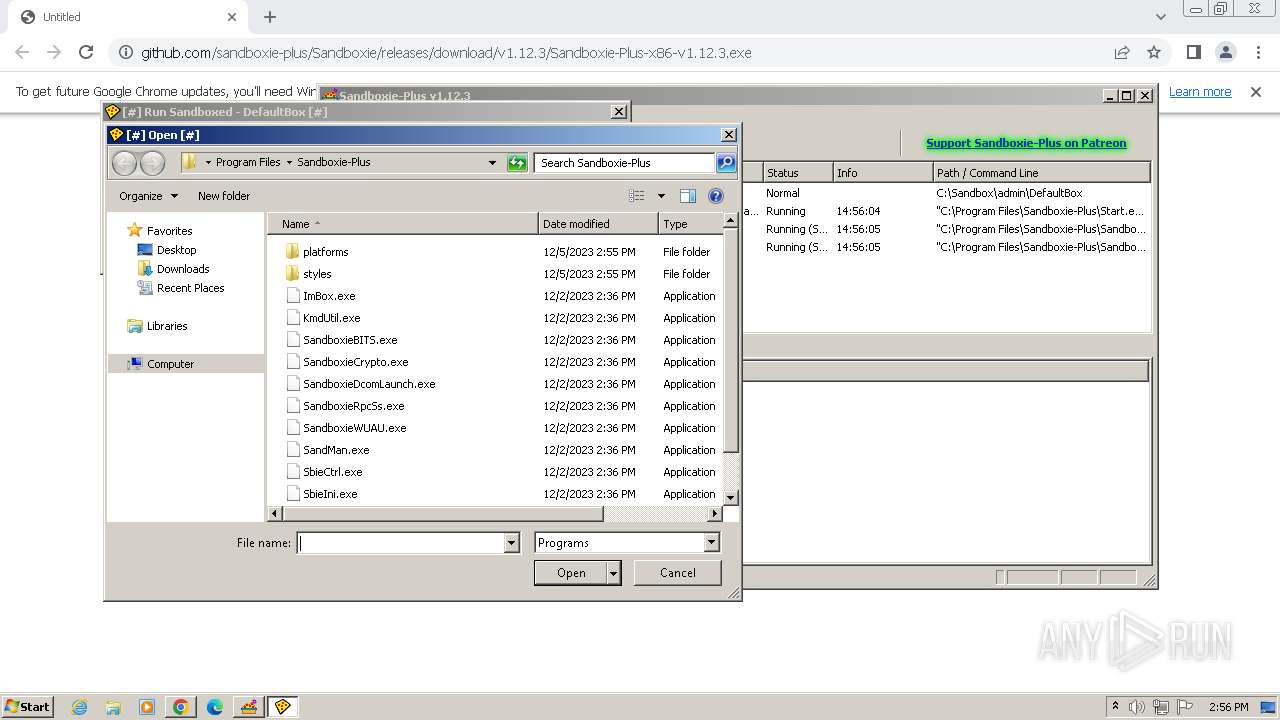Open Recent Places in navigation pane
Image resolution: width=1280 pixels, height=720 pixels.
click(190, 288)
